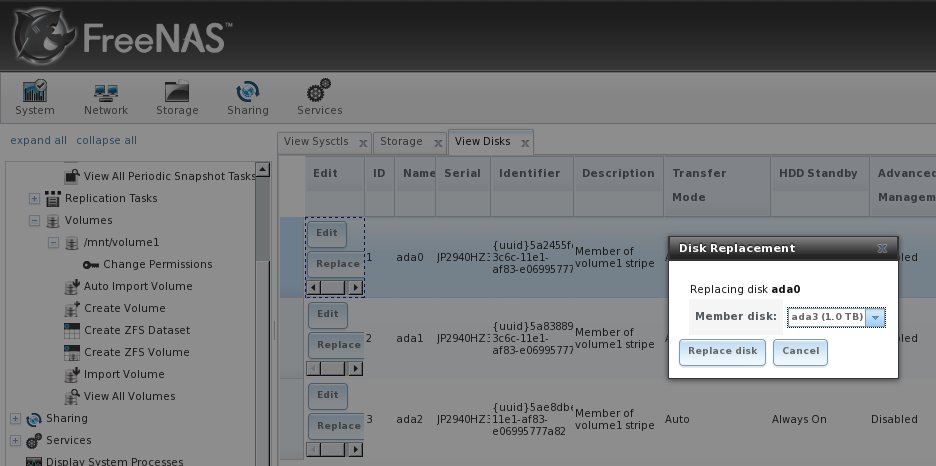Click Replace button for ada1
936x466 pixels.
[336, 345]
